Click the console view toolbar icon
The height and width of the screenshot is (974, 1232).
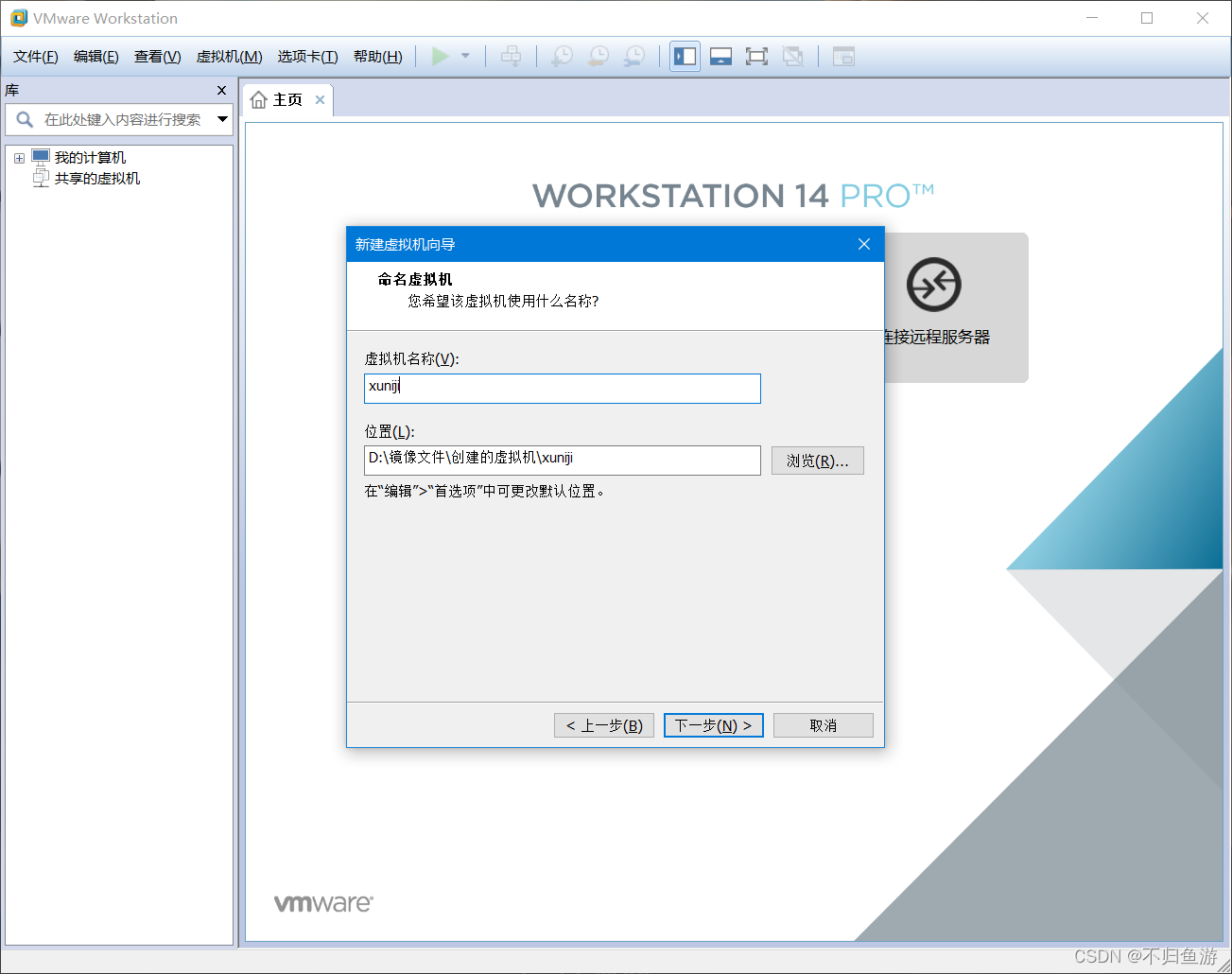coord(843,57)
